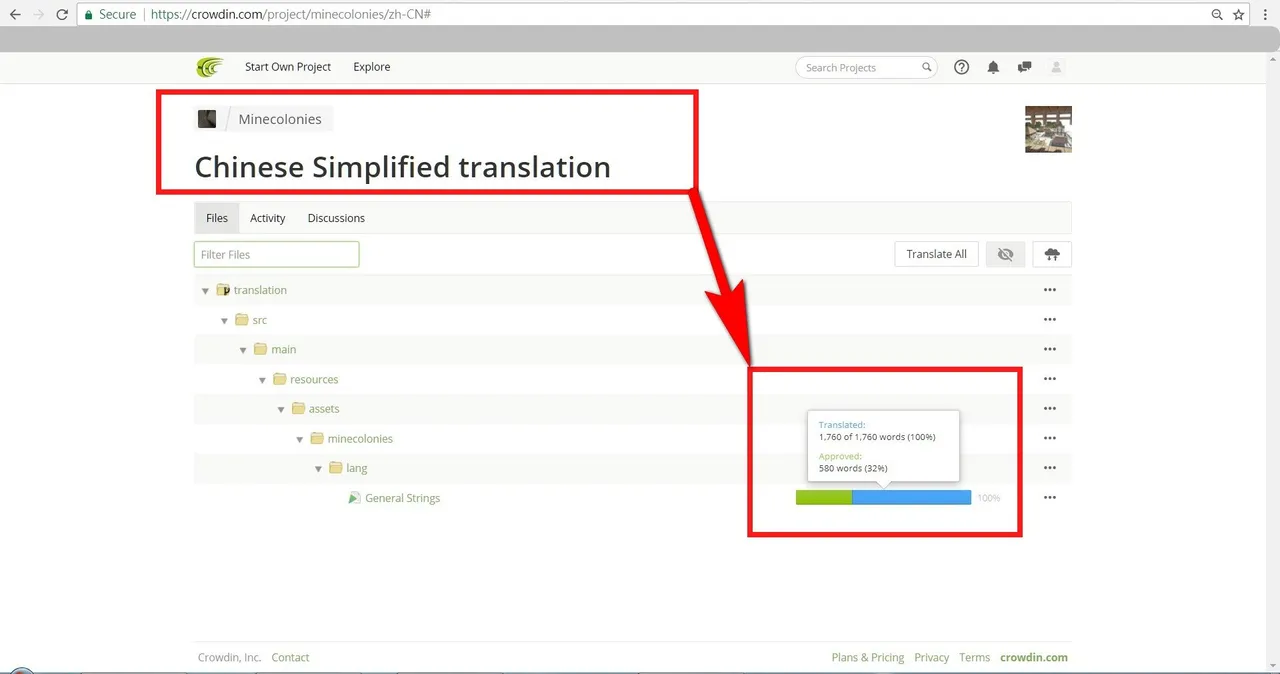Click the zoom magnifier icon in address bar

1217,15
